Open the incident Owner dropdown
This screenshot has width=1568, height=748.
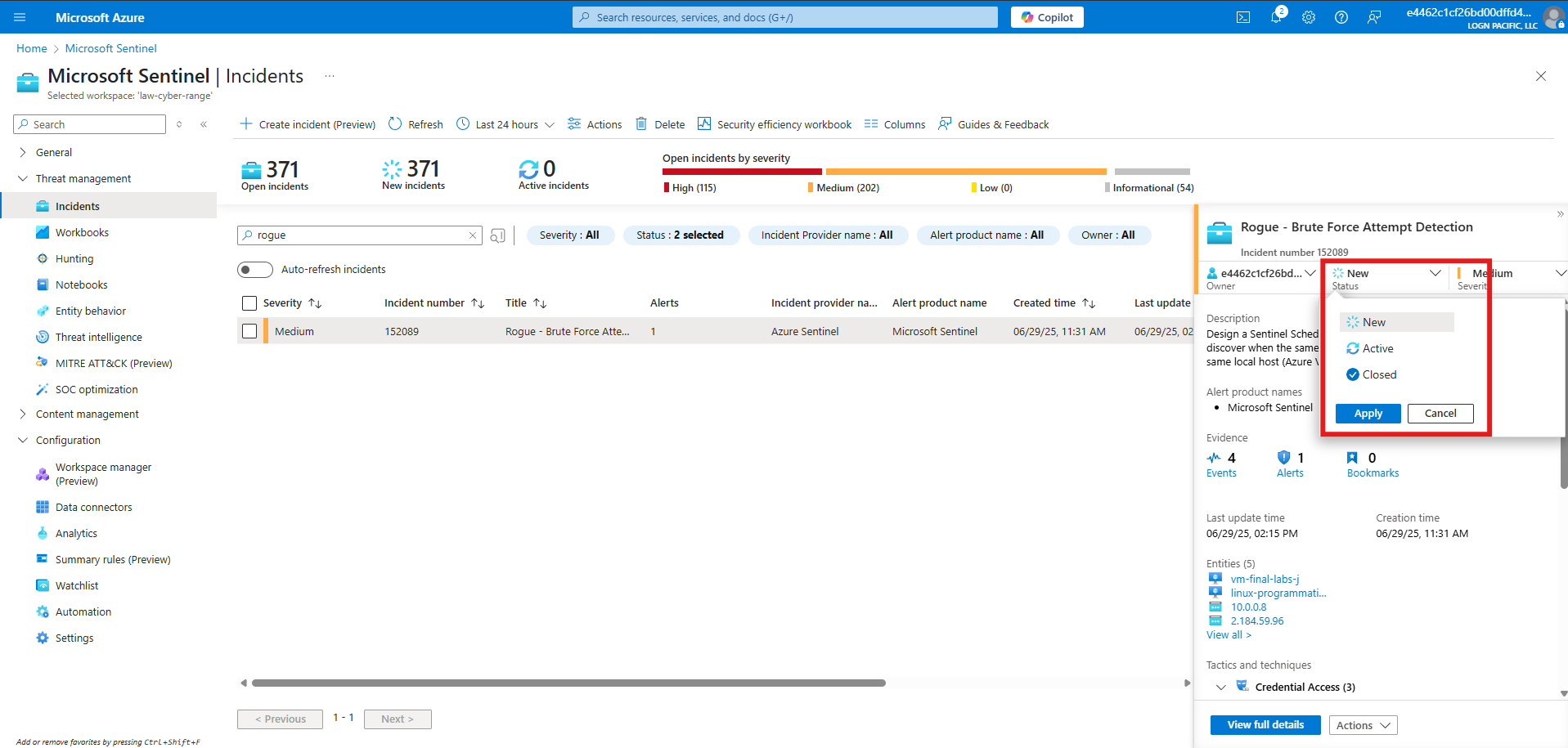point(1260,274)
